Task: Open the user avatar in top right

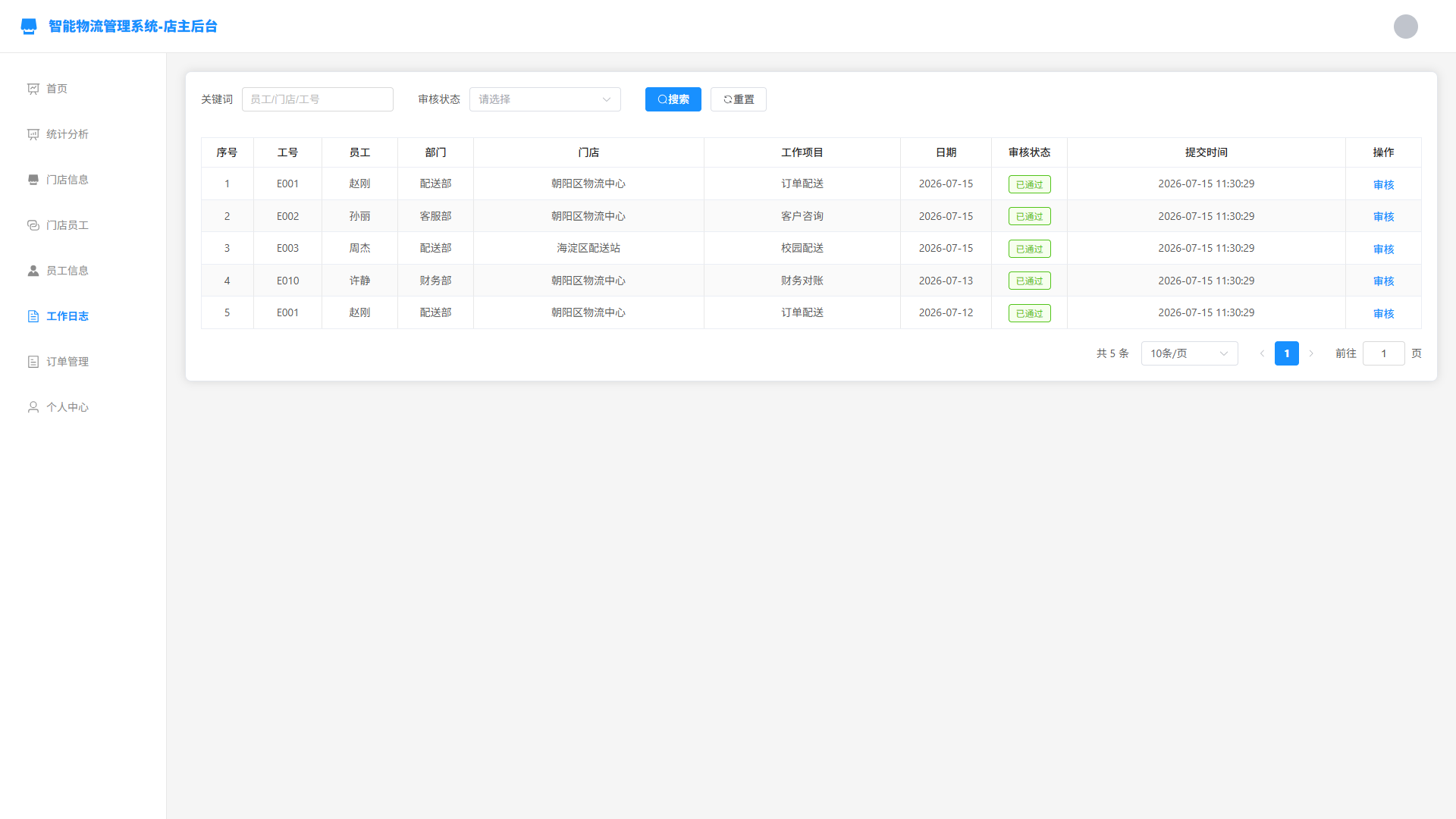Action: point(1405,27)
